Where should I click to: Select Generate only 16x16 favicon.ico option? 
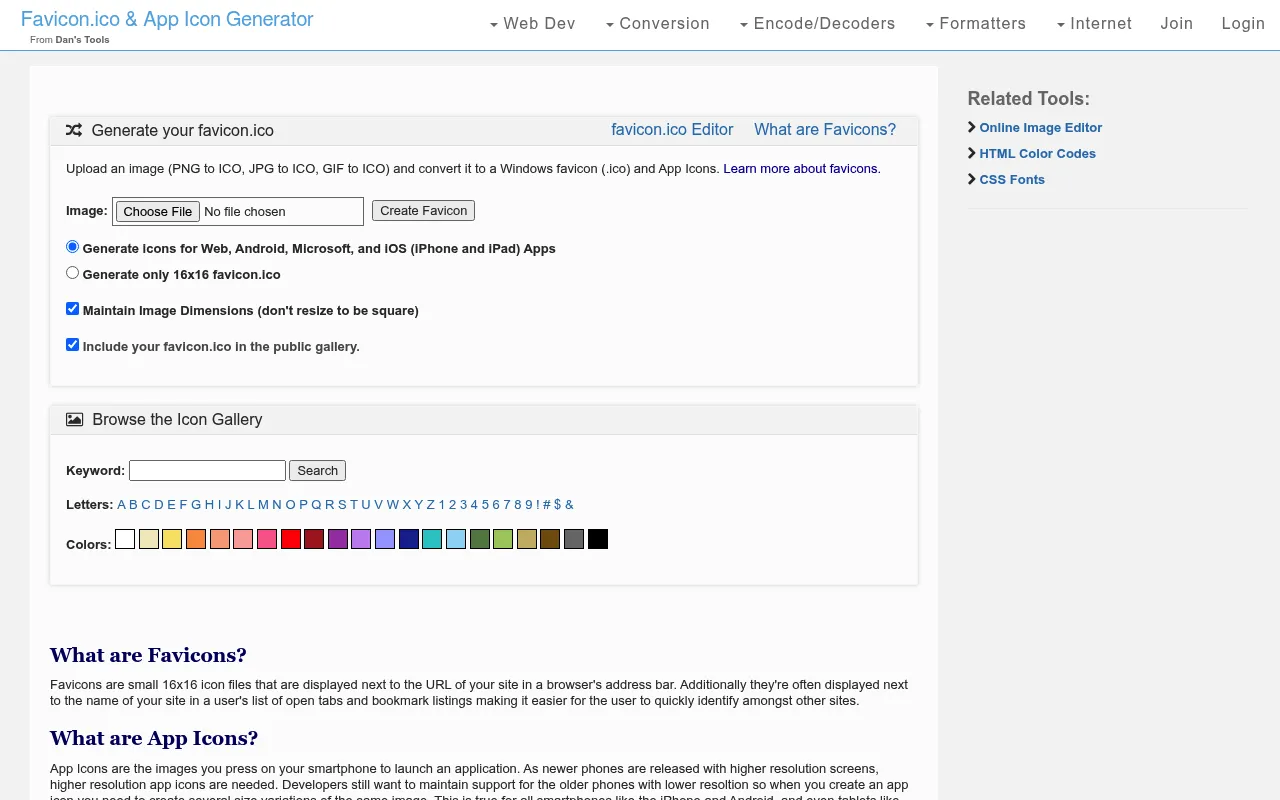point(72,273)
